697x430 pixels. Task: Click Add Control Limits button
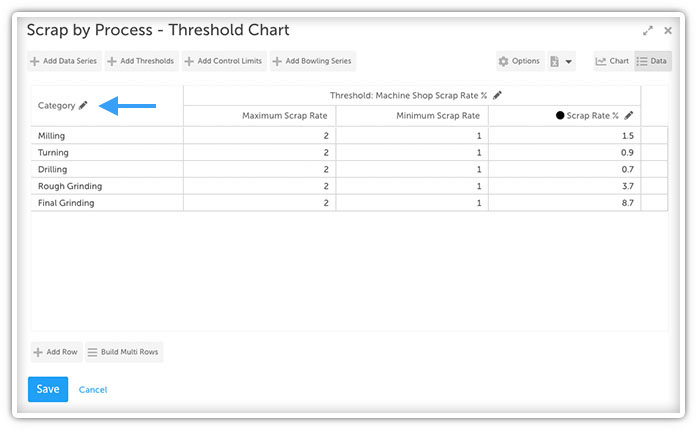224,61
